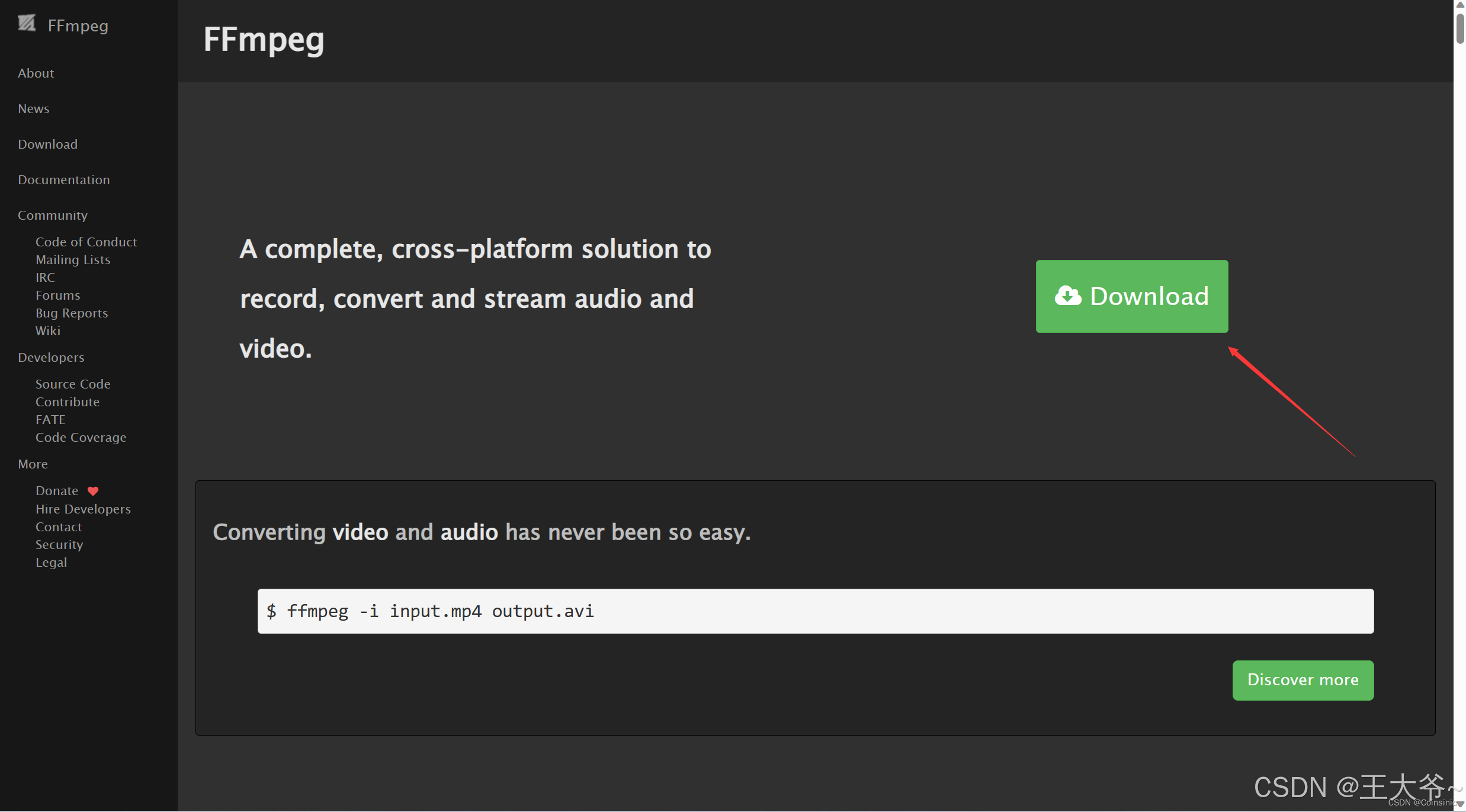Open the Code of Conduct link

[86, 242]
